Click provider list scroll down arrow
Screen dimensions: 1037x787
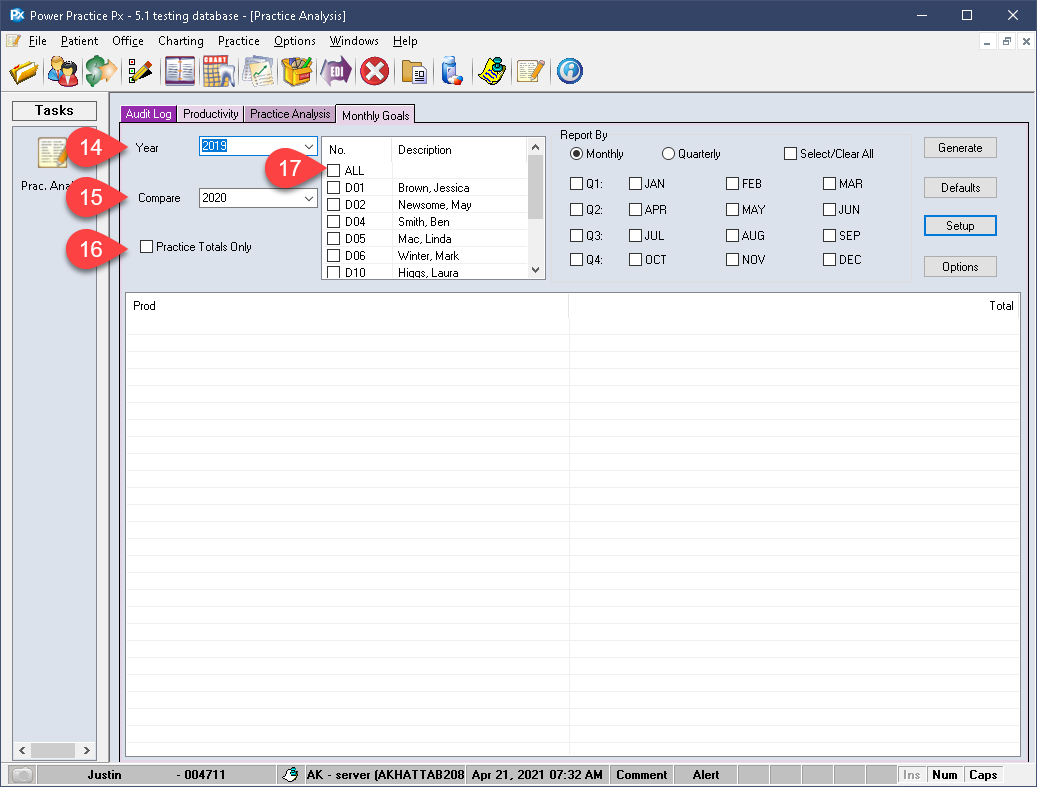click(x=535, y=270)
